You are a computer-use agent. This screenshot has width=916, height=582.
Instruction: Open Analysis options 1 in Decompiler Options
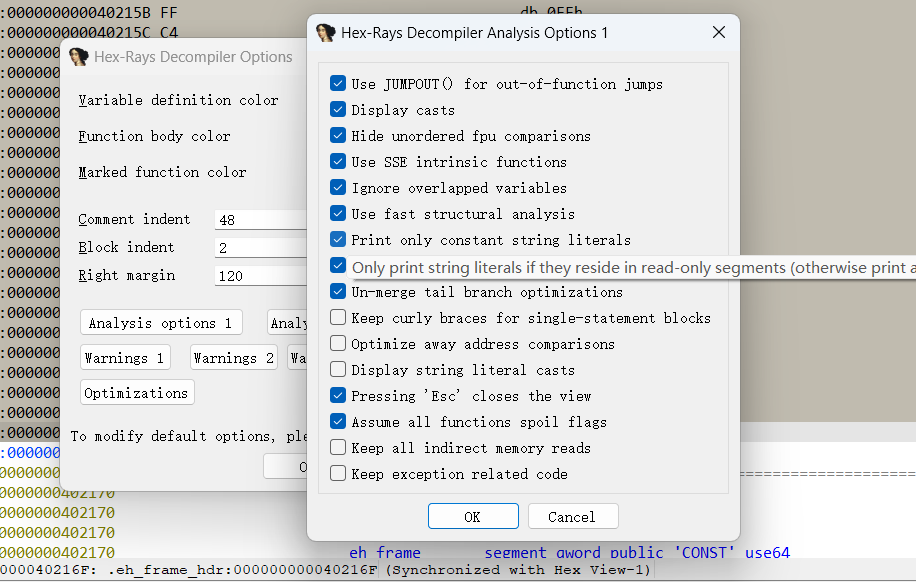click(x=161, y=323)
